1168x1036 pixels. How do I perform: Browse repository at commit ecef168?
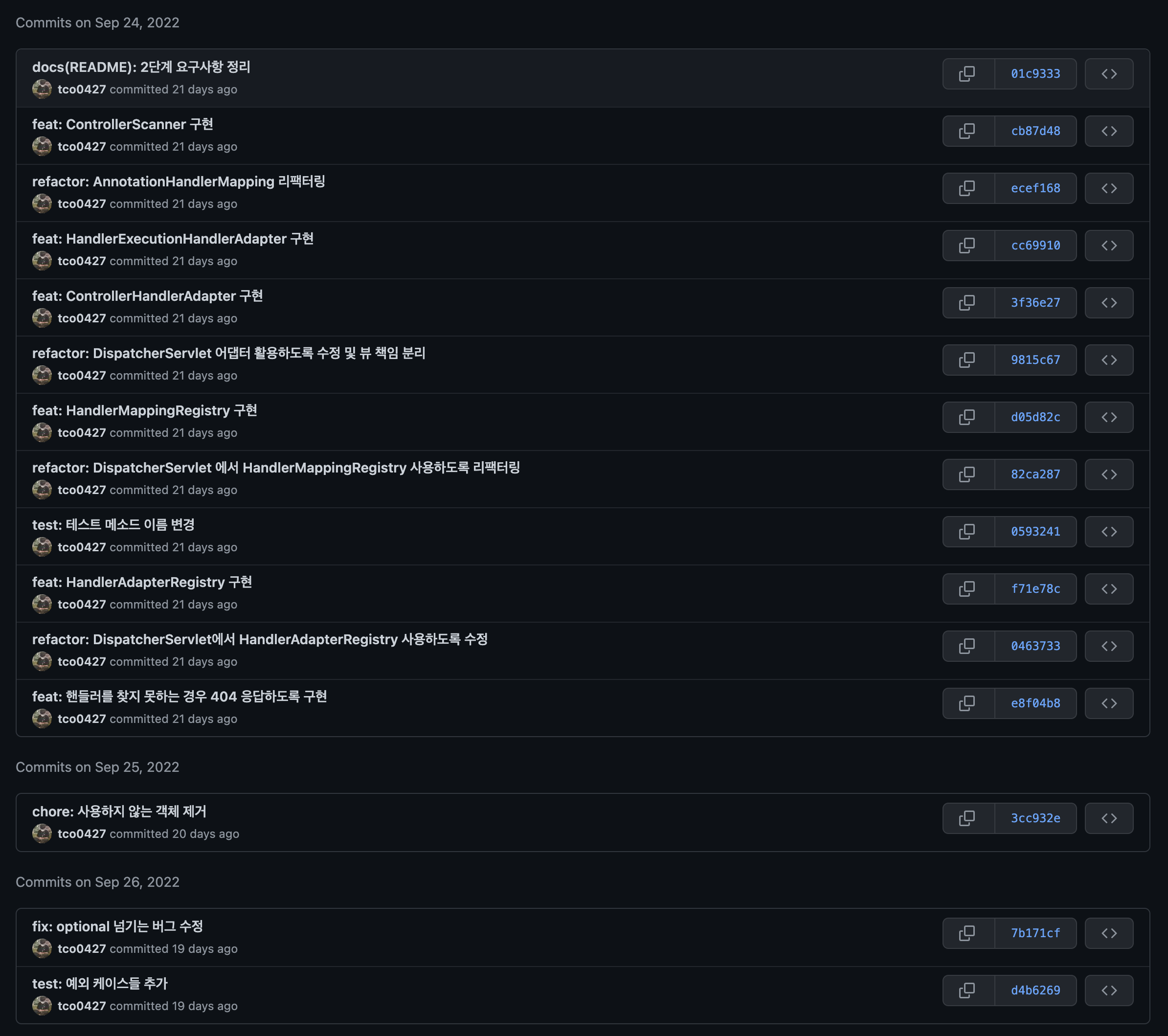coord(1108,188)
